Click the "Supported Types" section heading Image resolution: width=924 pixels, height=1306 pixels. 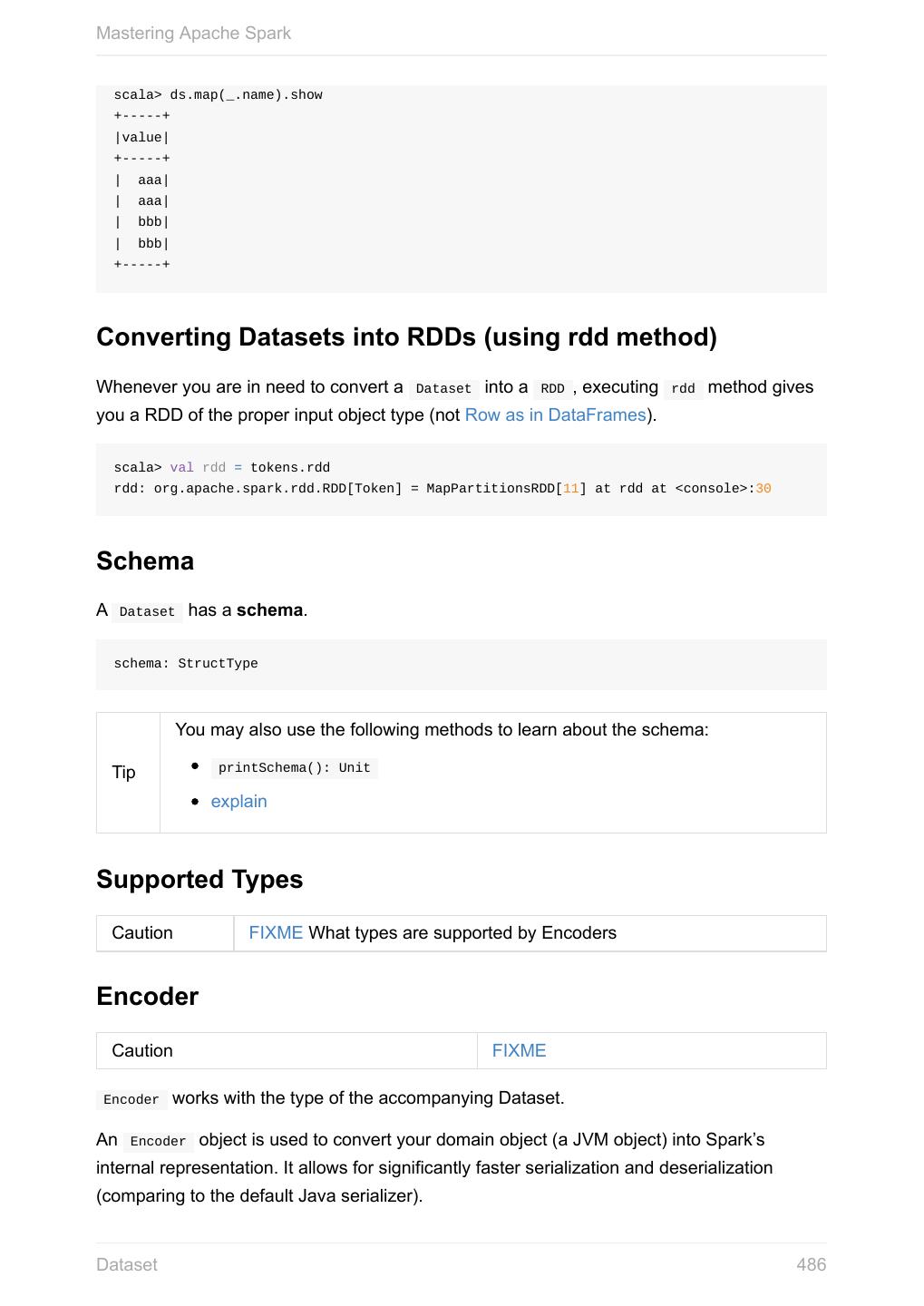point(199,880)
